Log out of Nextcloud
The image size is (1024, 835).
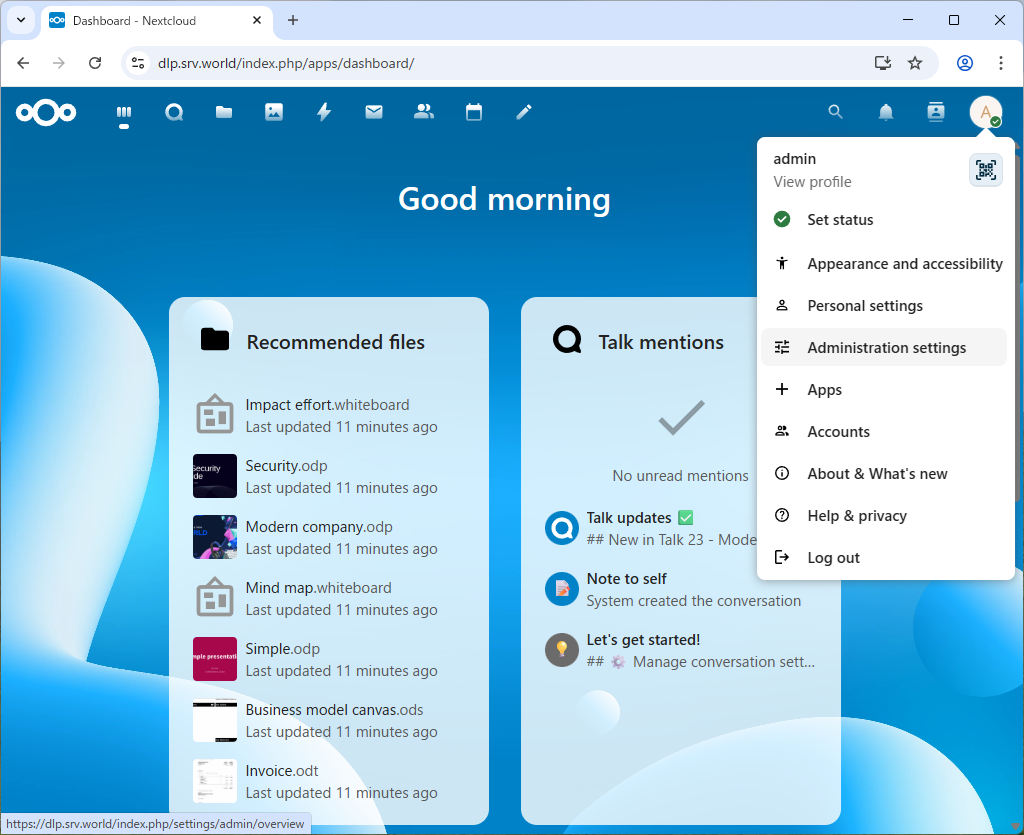(884, 558)
